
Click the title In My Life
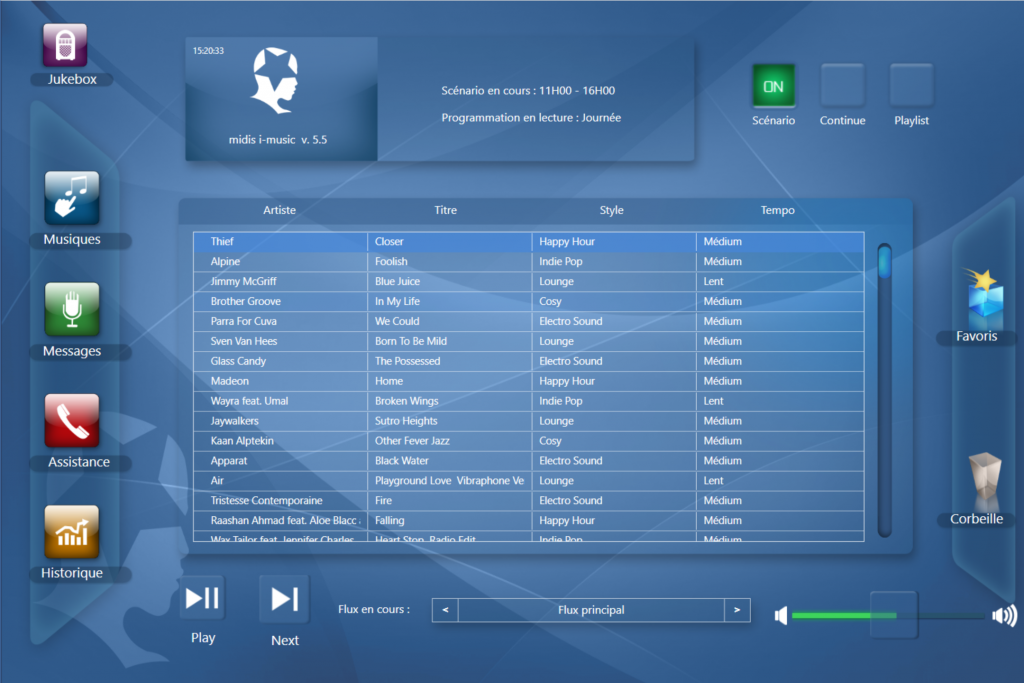397,301
